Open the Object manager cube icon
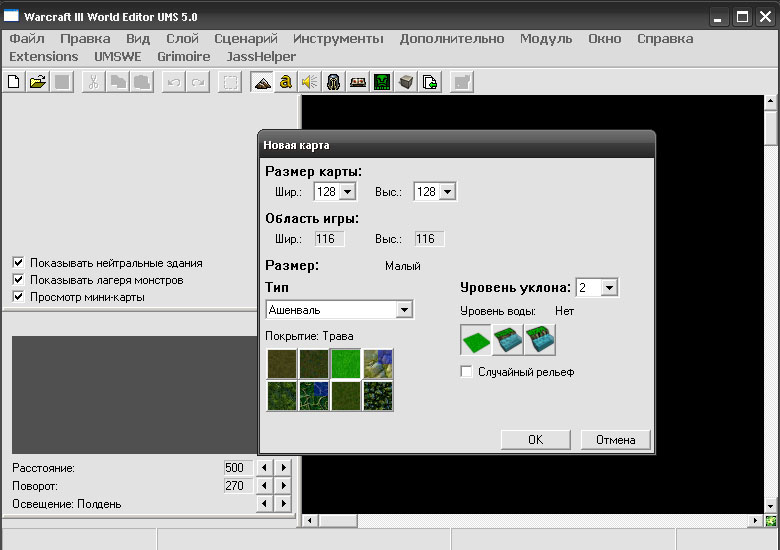The width and height of the screenshot is (780, 550). pos(406,82)
